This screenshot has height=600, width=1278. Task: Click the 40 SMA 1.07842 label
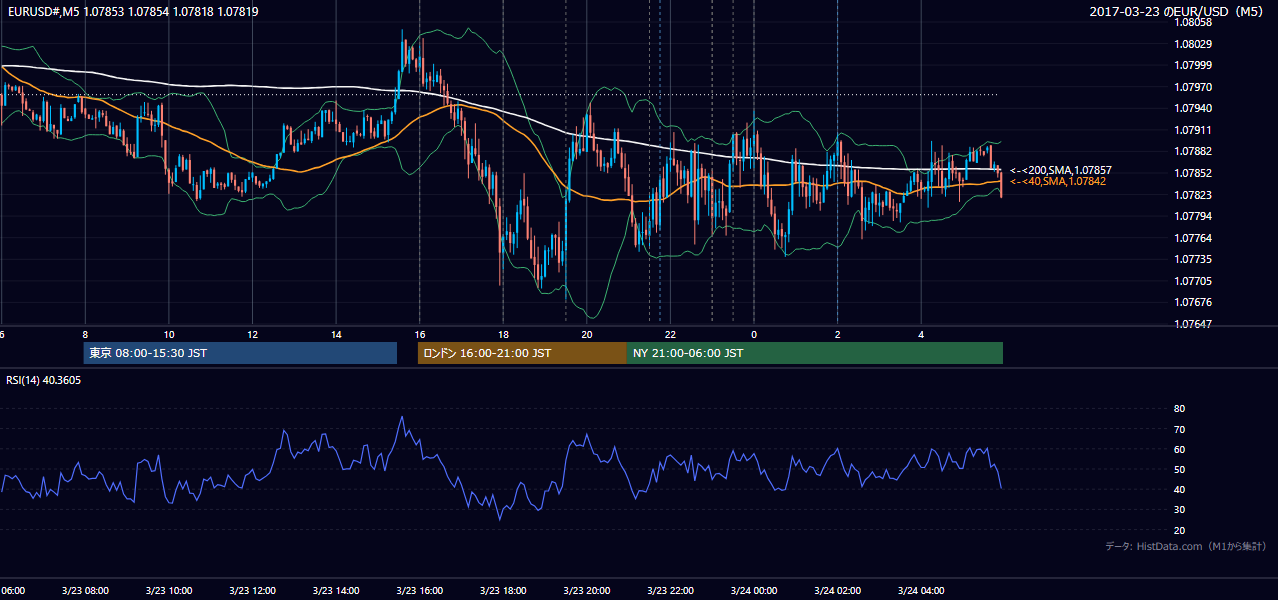point(1058,182)
